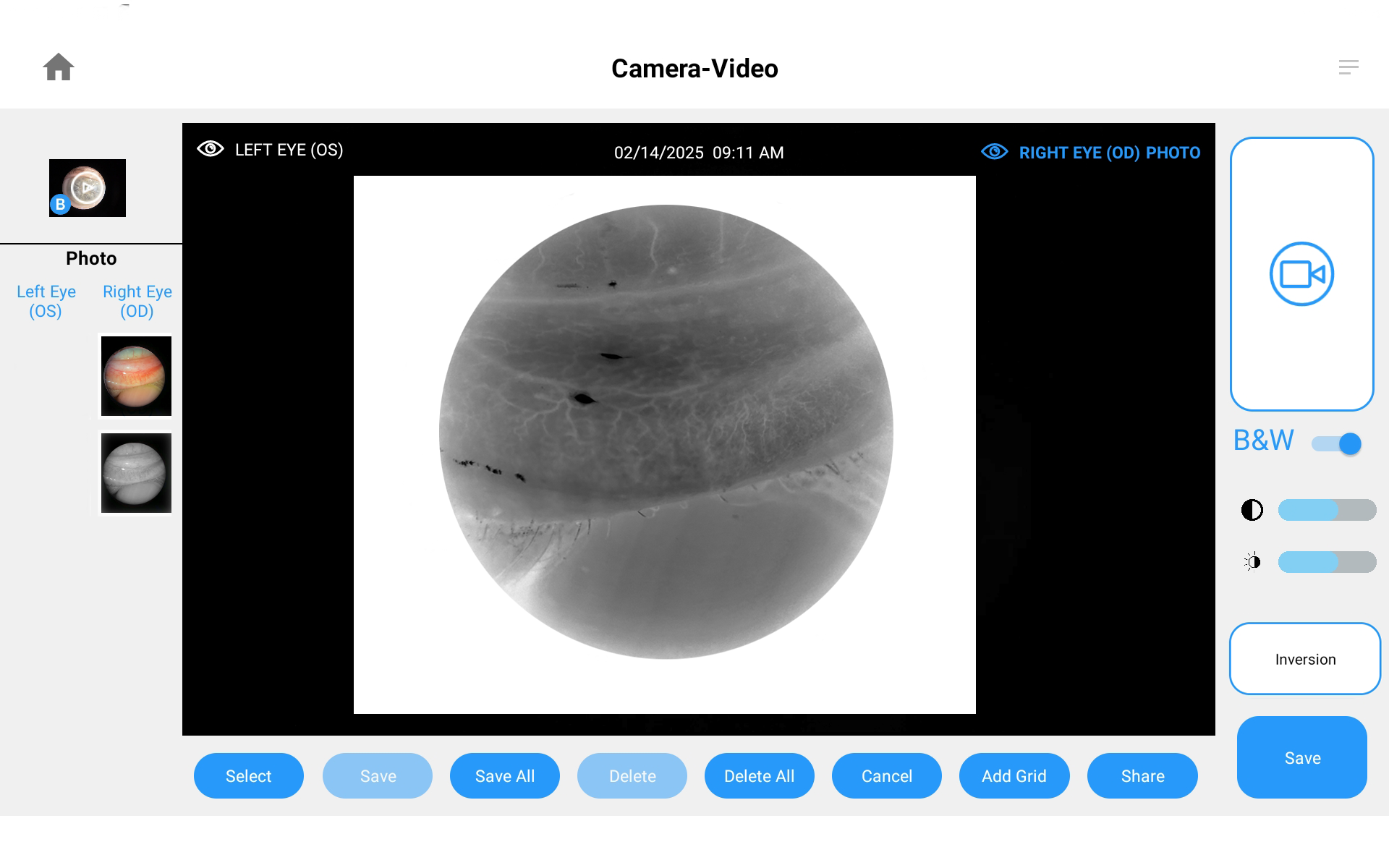The image size is (1389, 868).
Task: Open the grayscale retina photo thumbnail
Action: click(136, 473)
